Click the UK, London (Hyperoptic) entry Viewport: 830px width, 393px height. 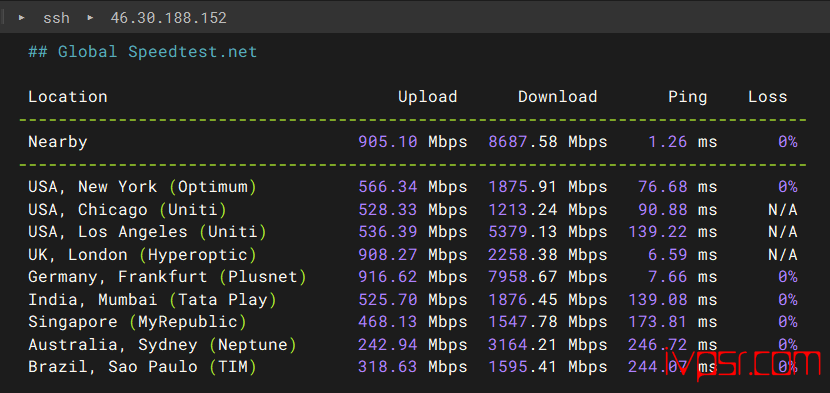pos(142,255)
